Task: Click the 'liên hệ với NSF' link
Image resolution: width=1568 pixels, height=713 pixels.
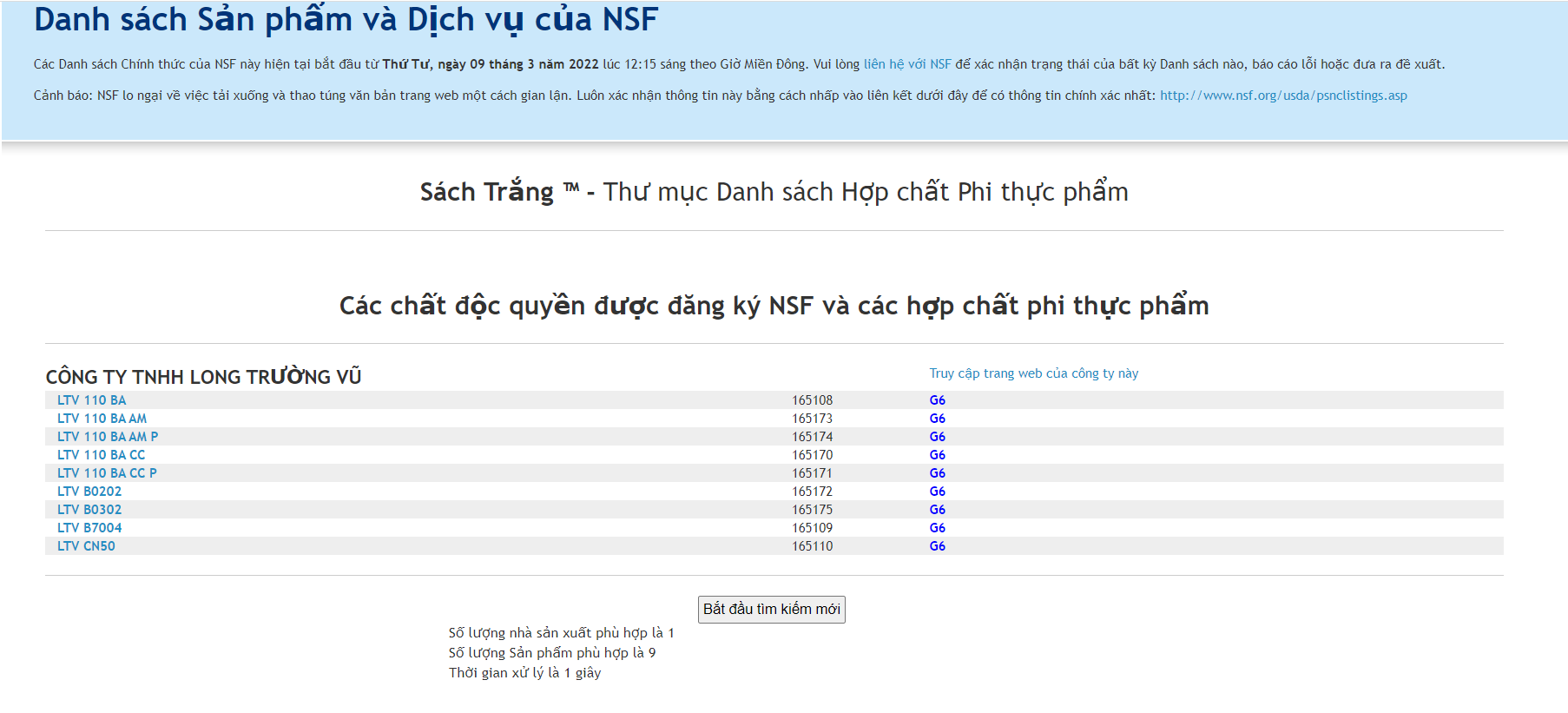Action: 906,64
